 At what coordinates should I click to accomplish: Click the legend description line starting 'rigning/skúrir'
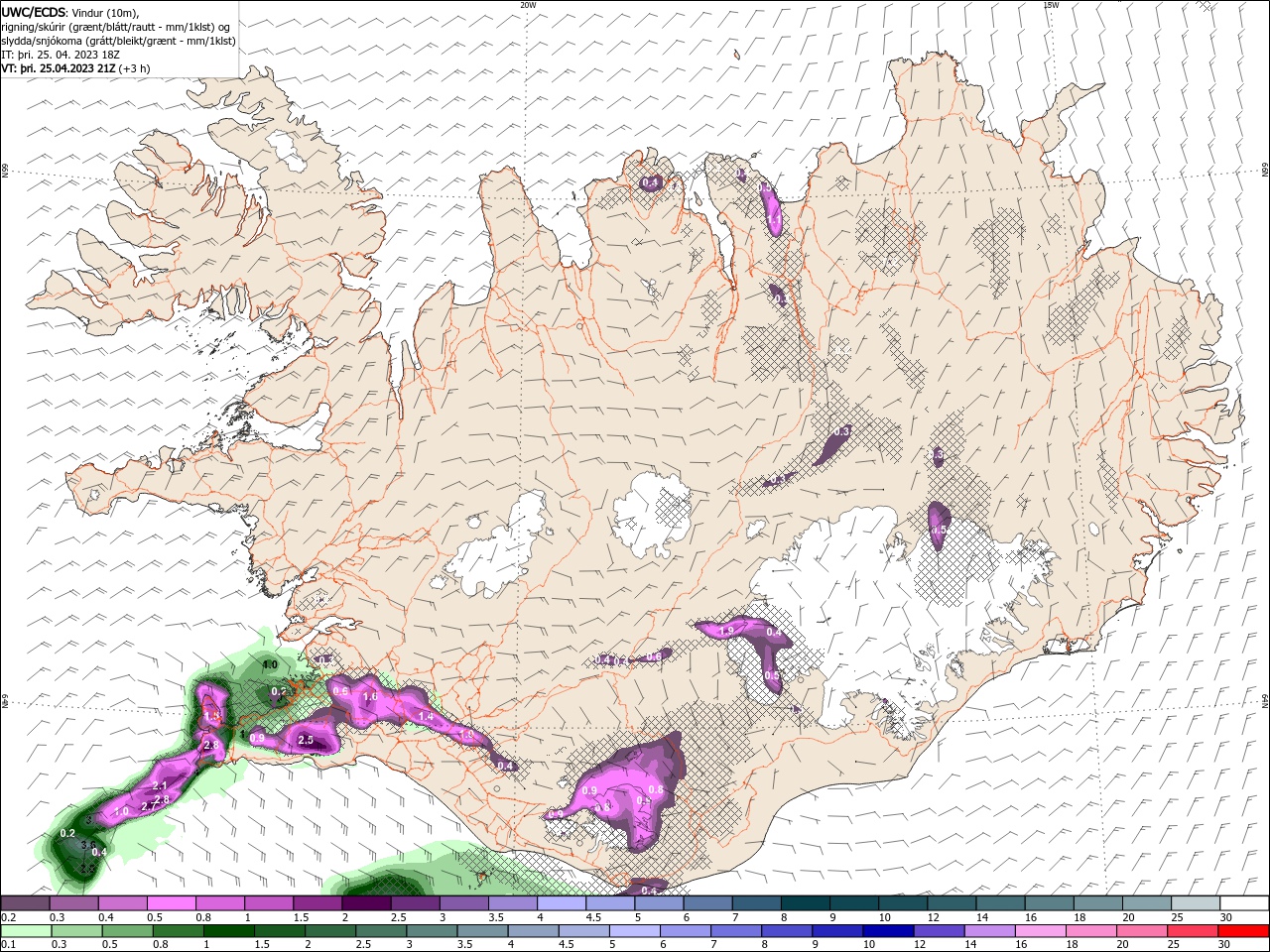pos(116,27)
